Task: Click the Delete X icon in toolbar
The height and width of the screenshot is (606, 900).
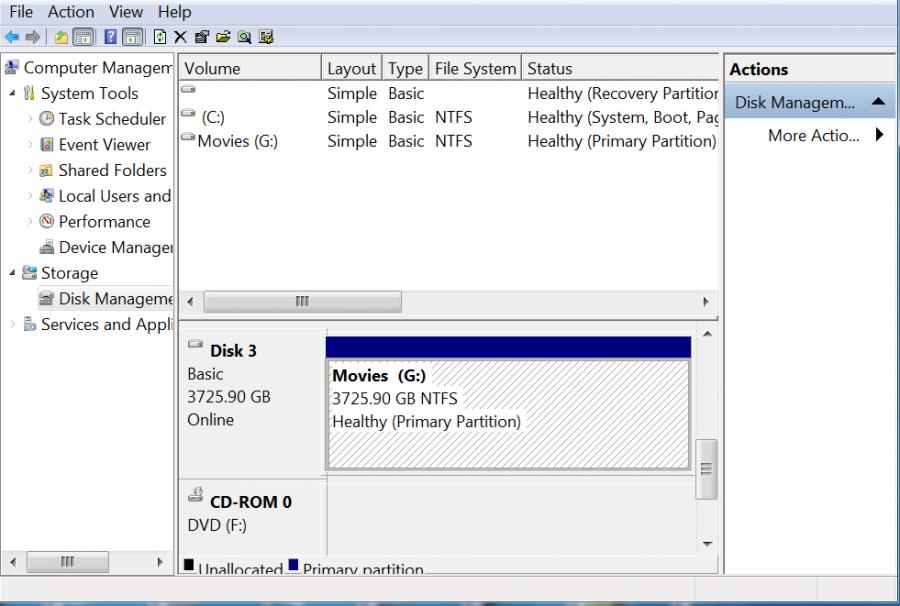Action: [x=180, y=37]
